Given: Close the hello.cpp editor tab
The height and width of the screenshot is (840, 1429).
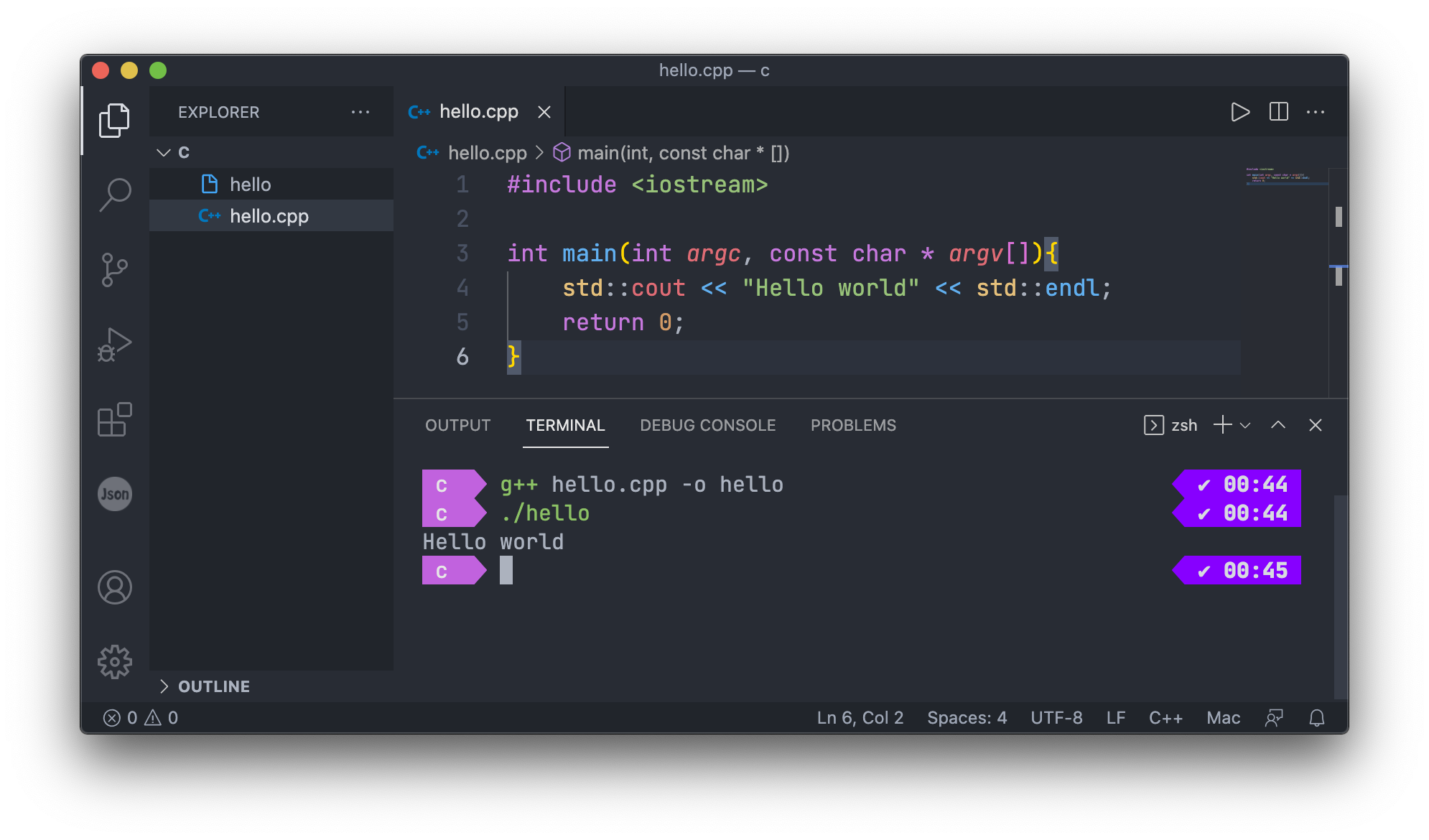Looking at the screenshot, I should click(x=544, y=112).
